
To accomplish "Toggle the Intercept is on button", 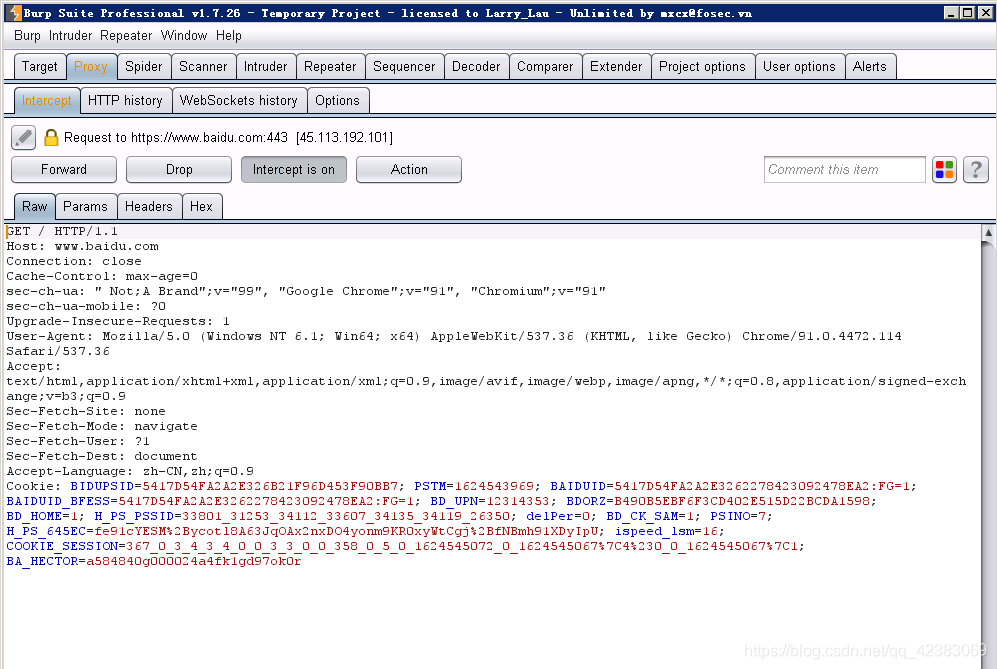I will pos(294,170).
